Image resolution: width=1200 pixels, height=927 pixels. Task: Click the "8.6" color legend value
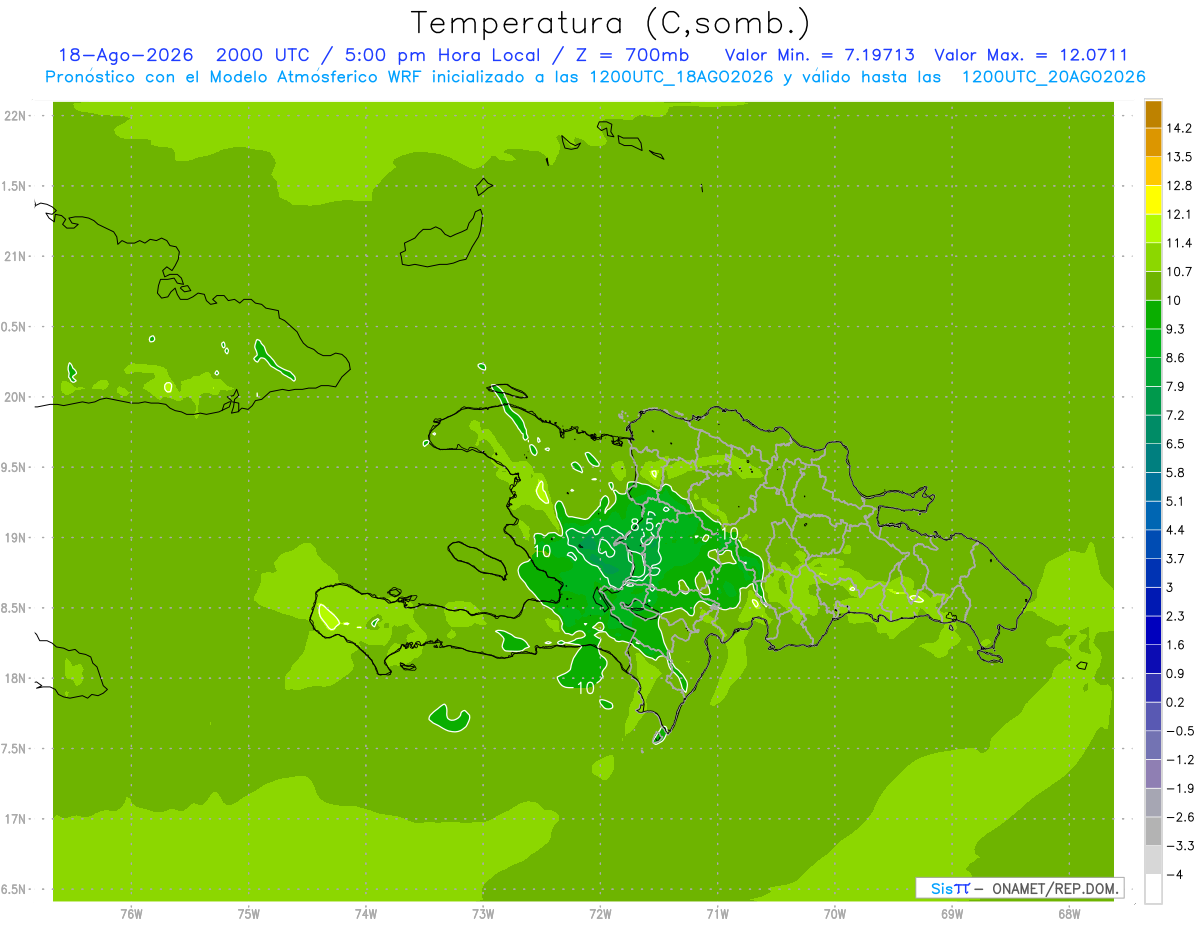tap(1175, 357)
